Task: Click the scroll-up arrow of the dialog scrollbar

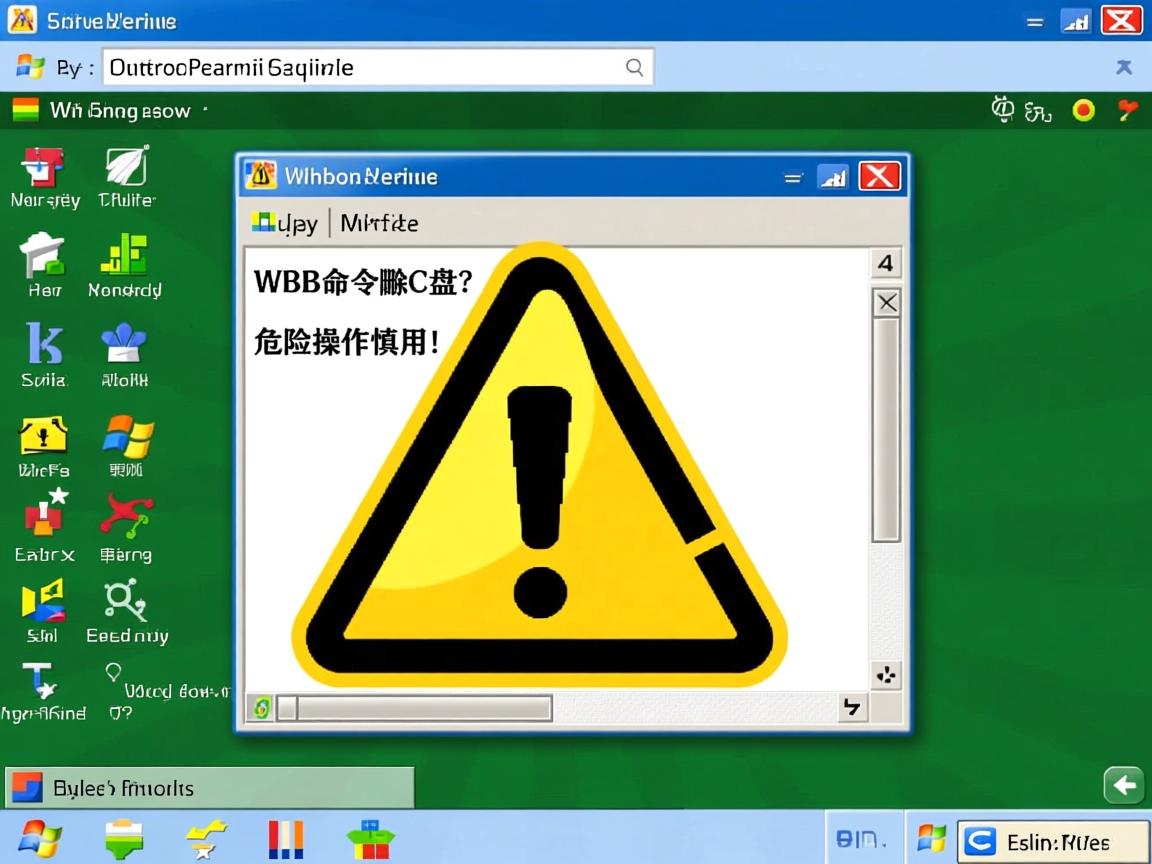Action: pos(886,263)
